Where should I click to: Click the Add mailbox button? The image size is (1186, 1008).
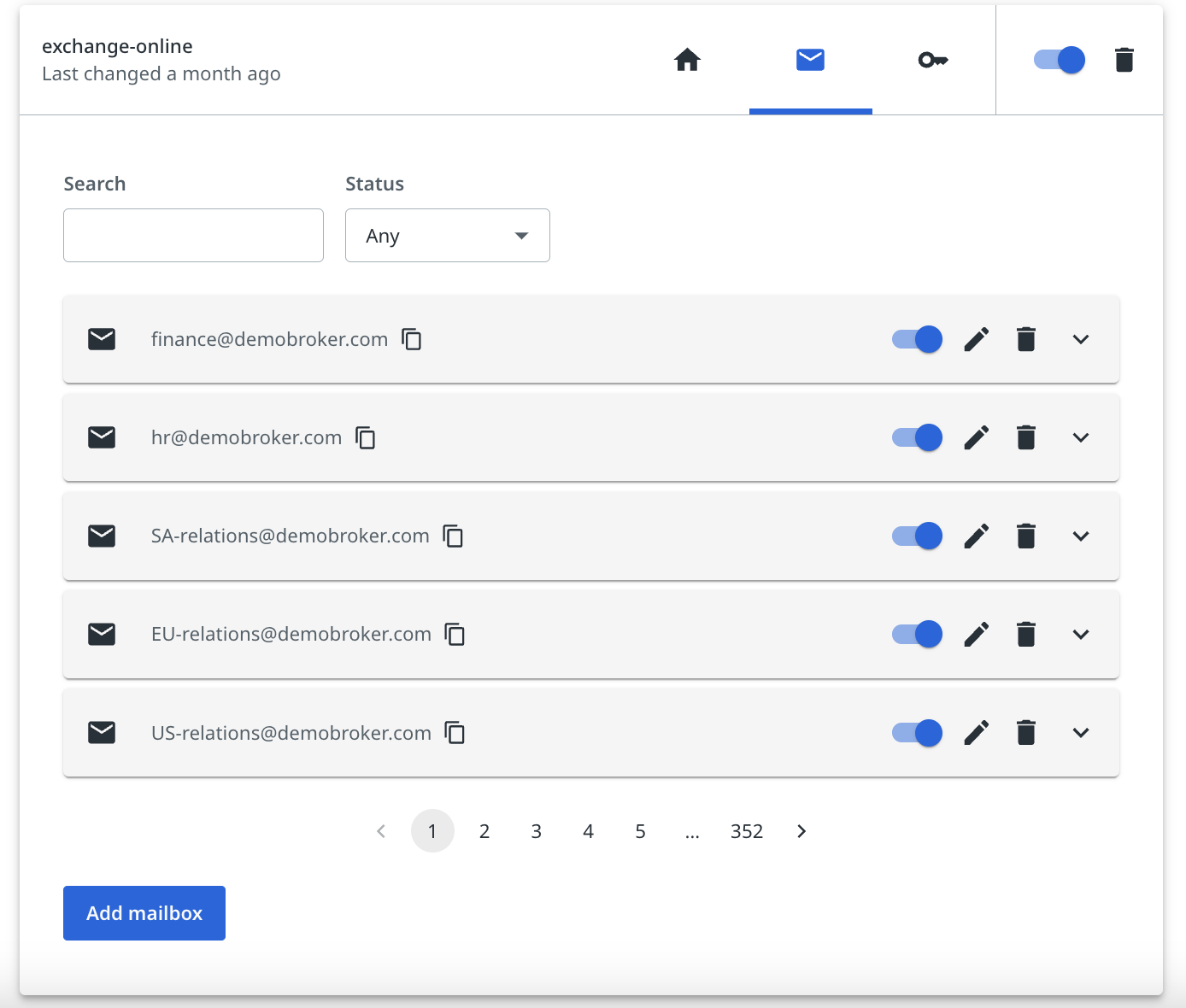coord(144,913)
